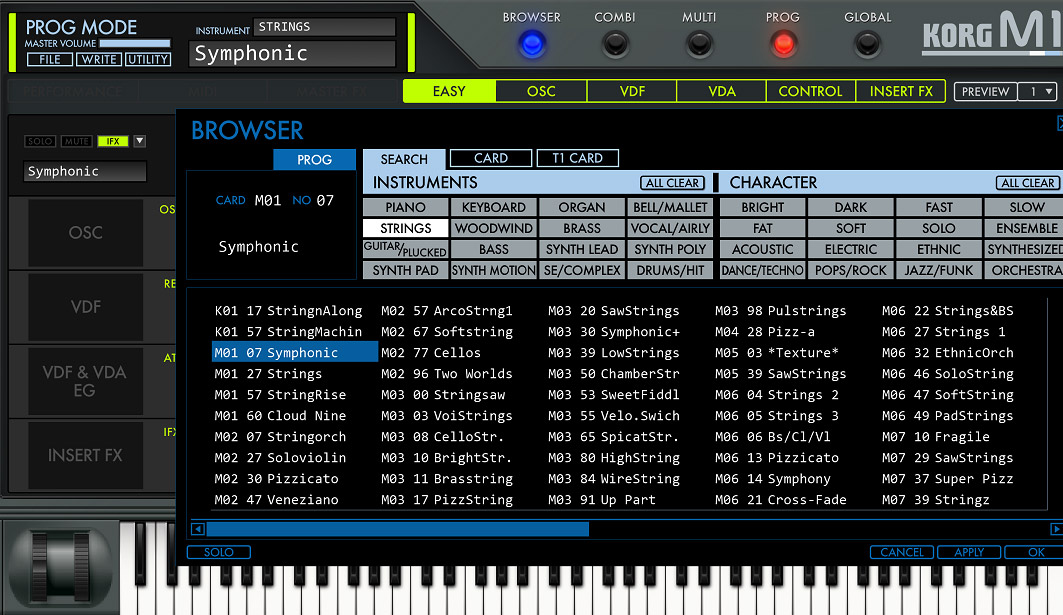Toggle the browser SOLO audition button
1063x615 pixels.
coord(218,552)
